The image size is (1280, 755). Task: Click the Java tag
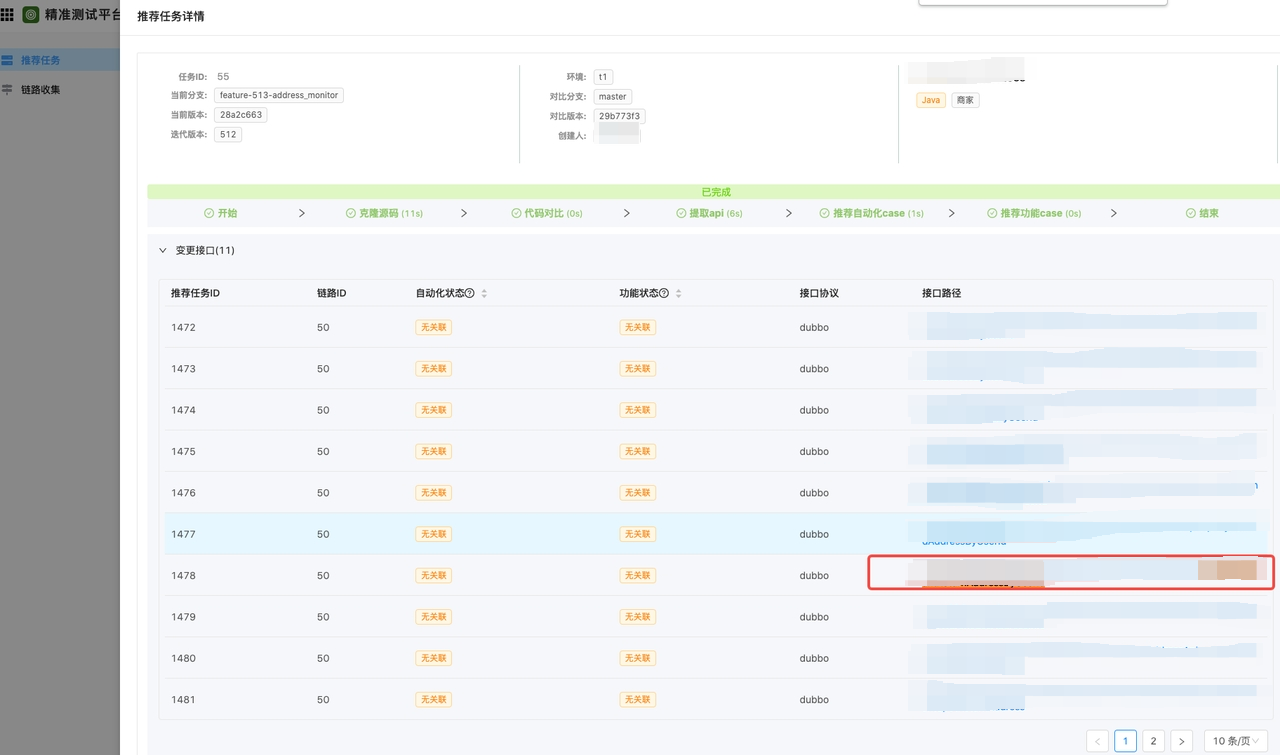tap(931, 100)
